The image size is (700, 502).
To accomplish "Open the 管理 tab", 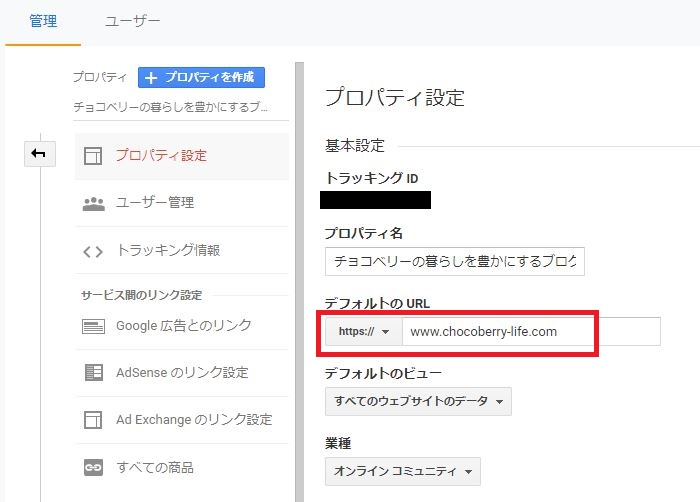I will [x=43, y=21].
